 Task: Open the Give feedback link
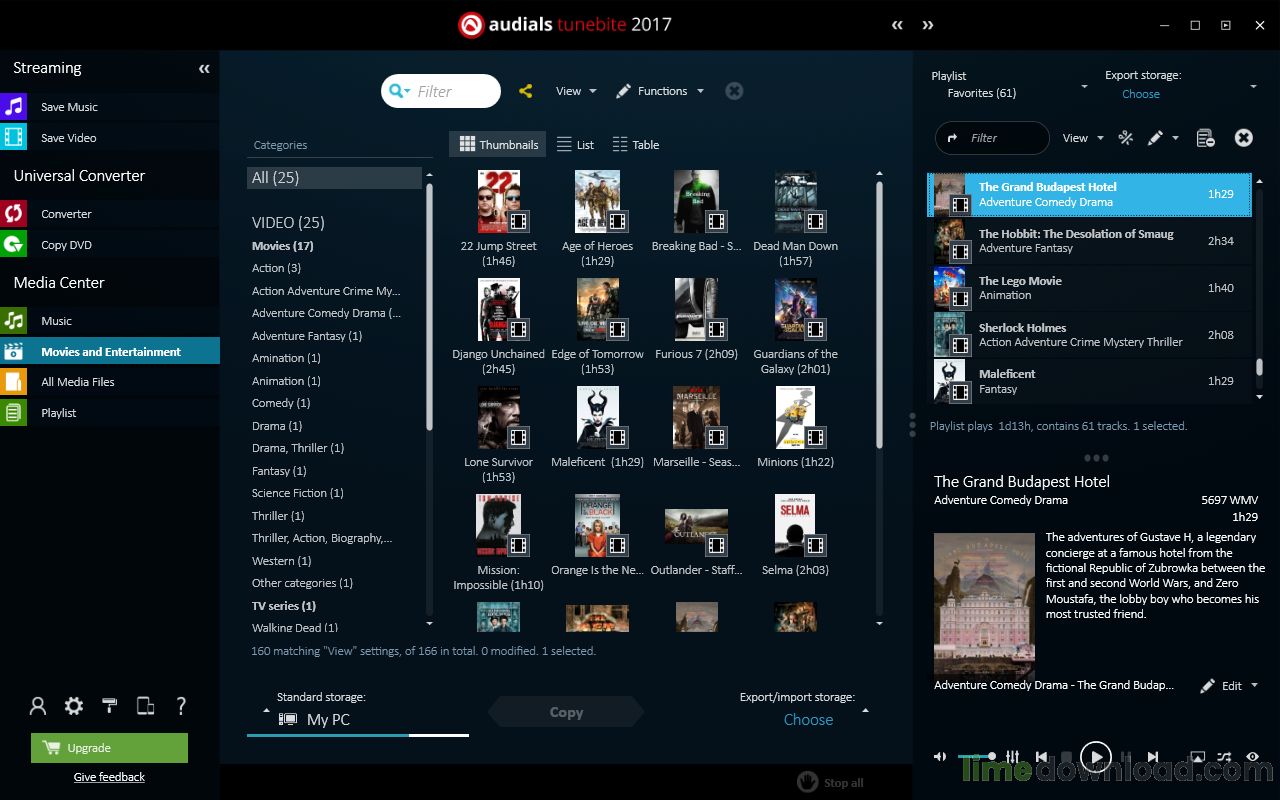[109, 777]
